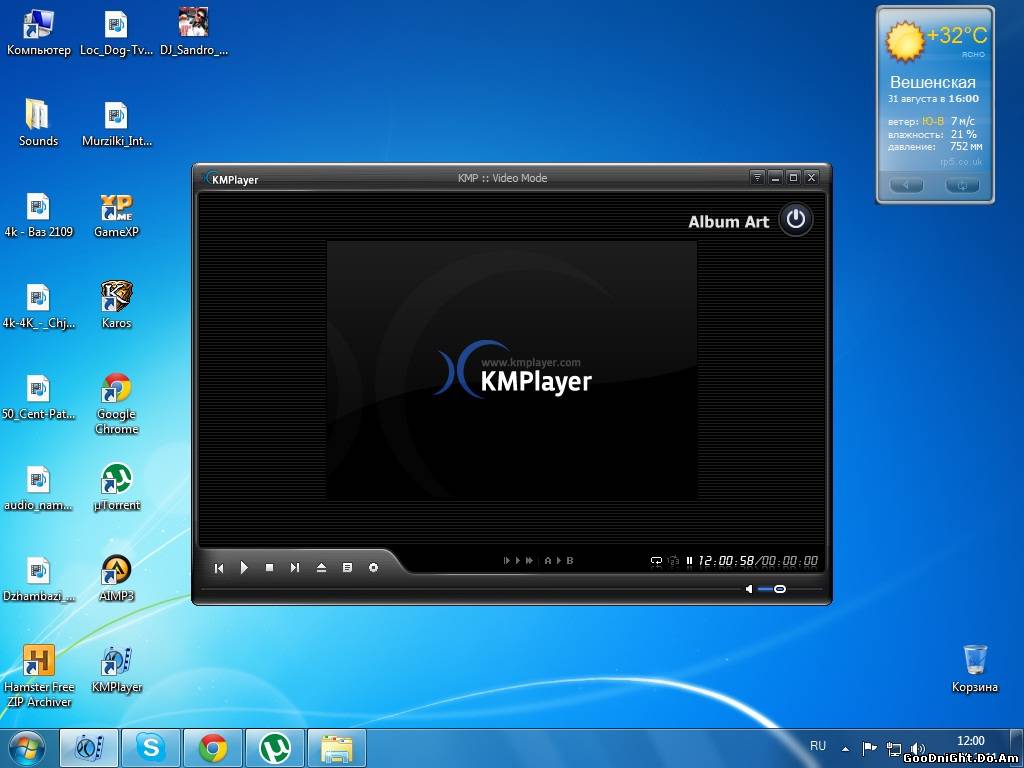The height and width of the screenshot is (768, 1024).
Task: Open the KMPlayer playlist editor icon
Action: 347,568
